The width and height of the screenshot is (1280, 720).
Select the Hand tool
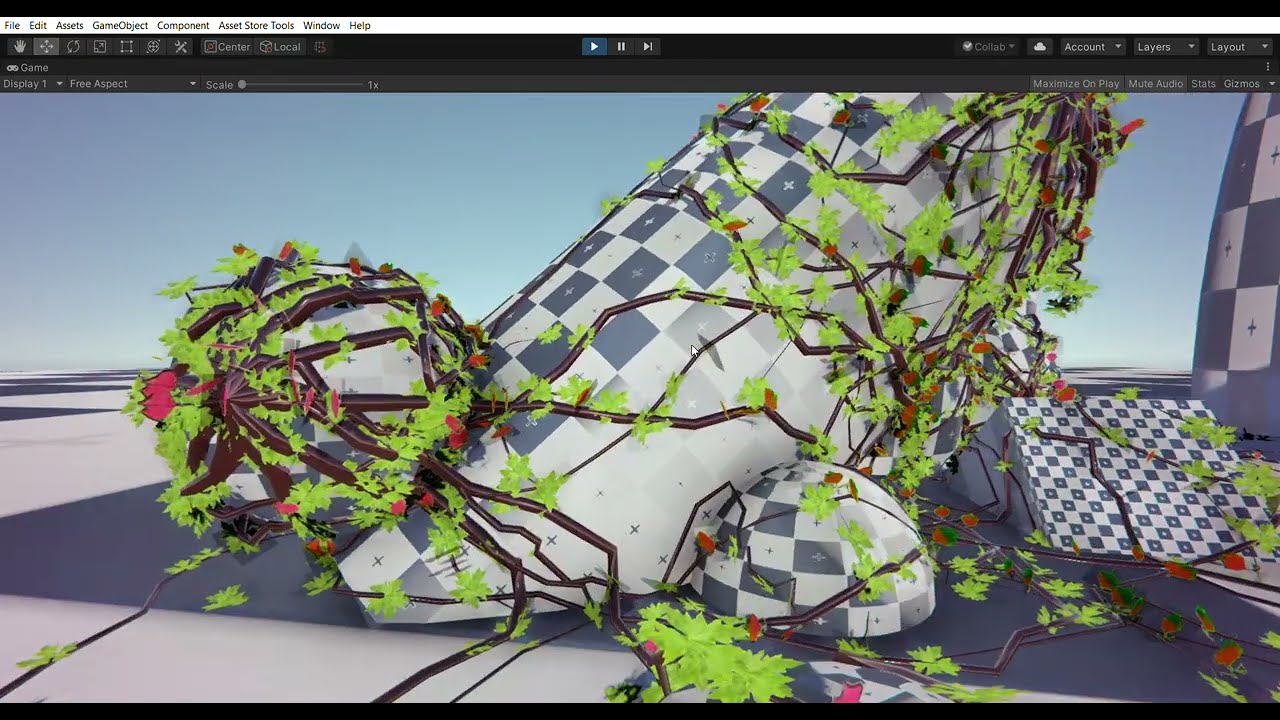19,47
